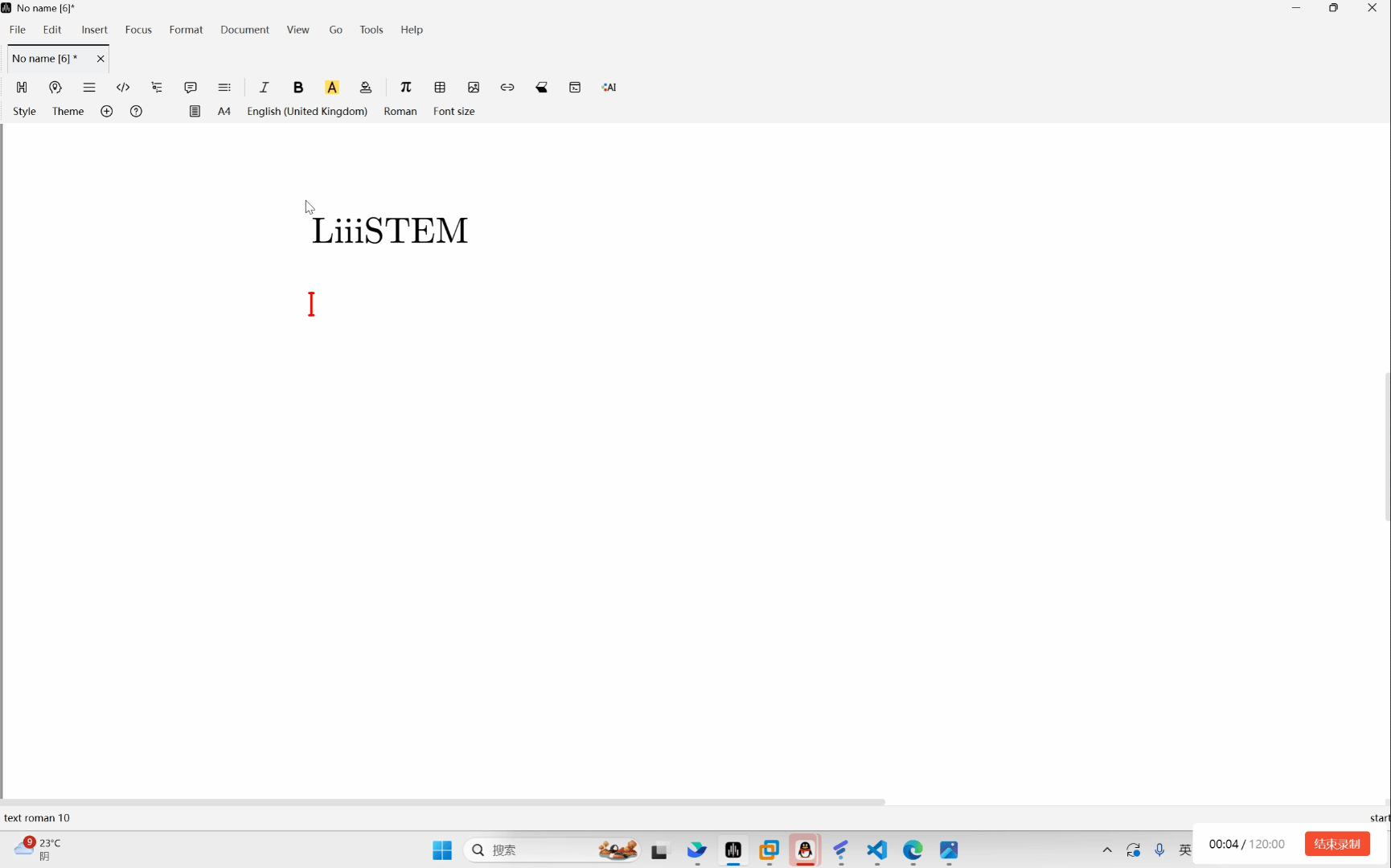Toggle bold text formatting

pyautogui.click(x=298, y=87)
